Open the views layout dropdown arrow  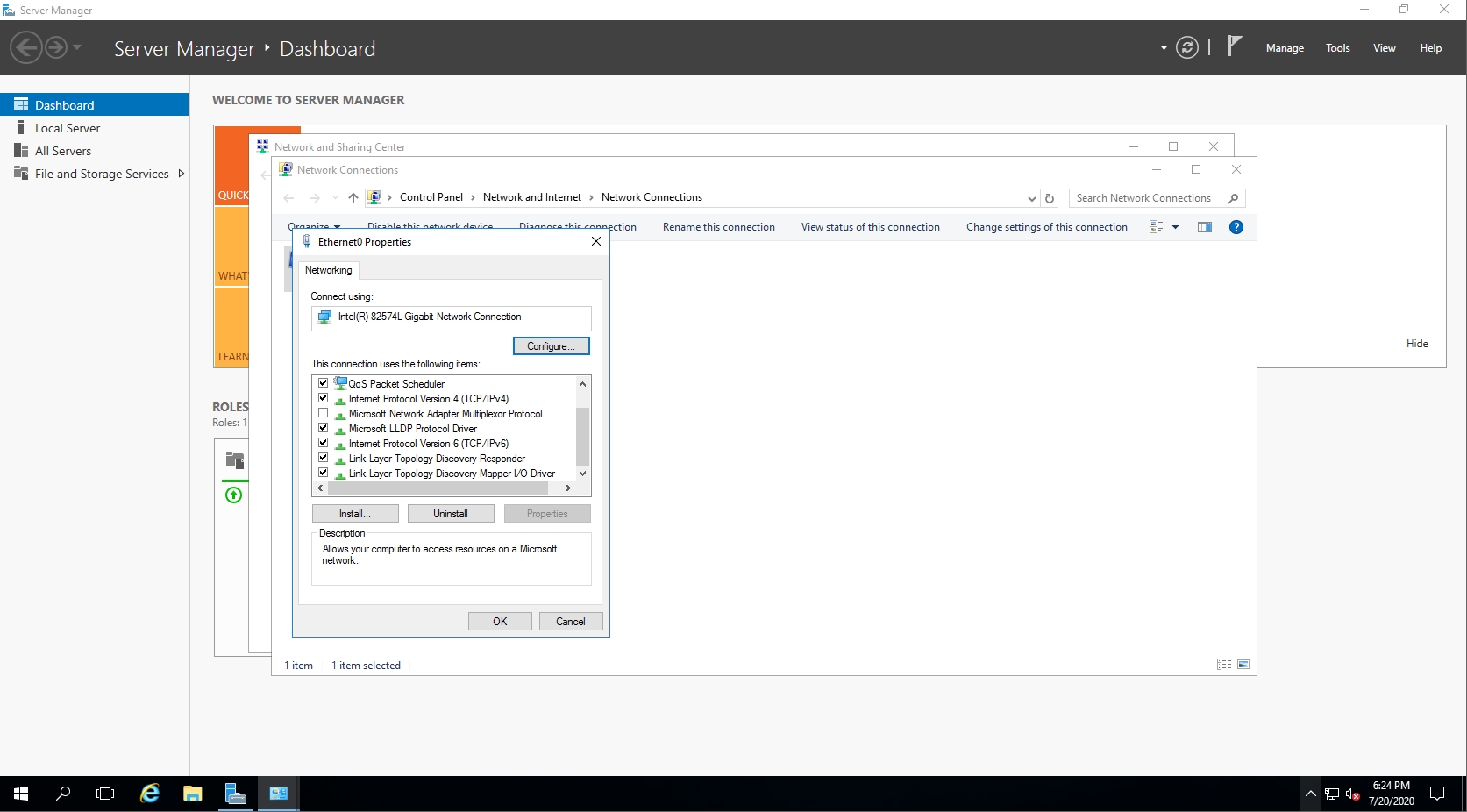click(x=1176, y=227)
